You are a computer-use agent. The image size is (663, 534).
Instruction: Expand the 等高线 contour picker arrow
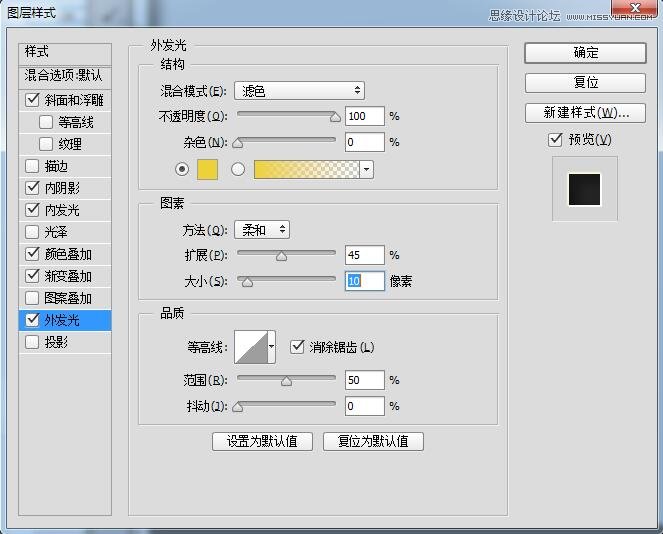tap(271, 347)
